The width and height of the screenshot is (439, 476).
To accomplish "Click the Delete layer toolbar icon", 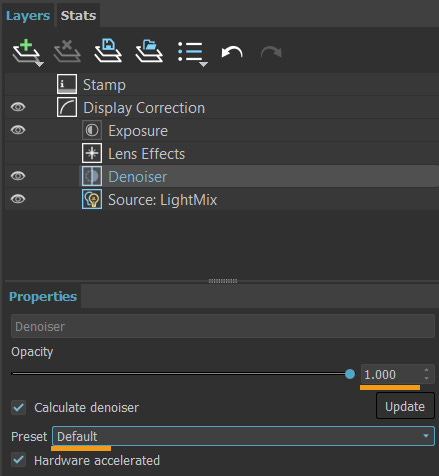I will point(67,51).
